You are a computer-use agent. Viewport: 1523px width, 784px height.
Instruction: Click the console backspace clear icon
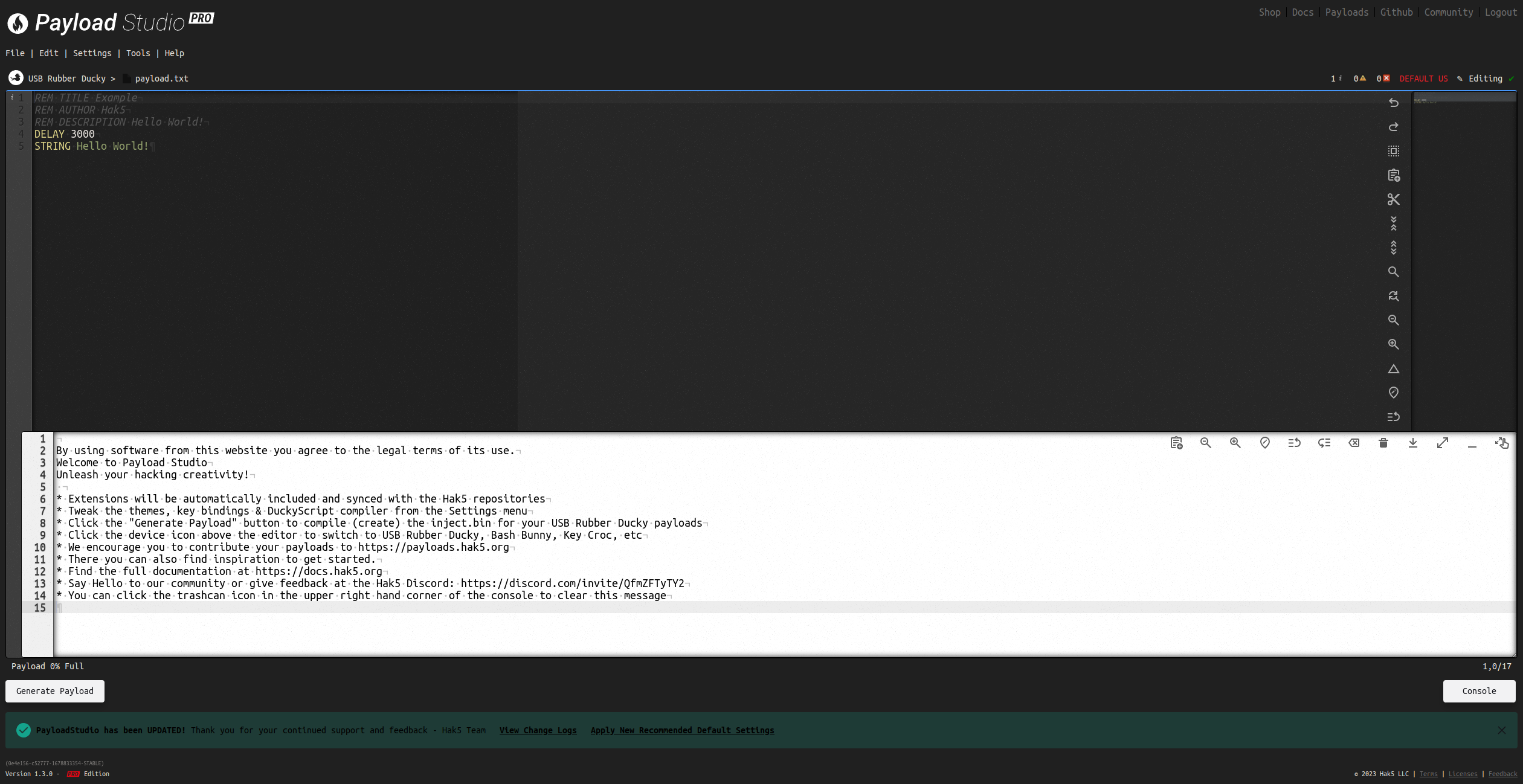coord(1354,443)
